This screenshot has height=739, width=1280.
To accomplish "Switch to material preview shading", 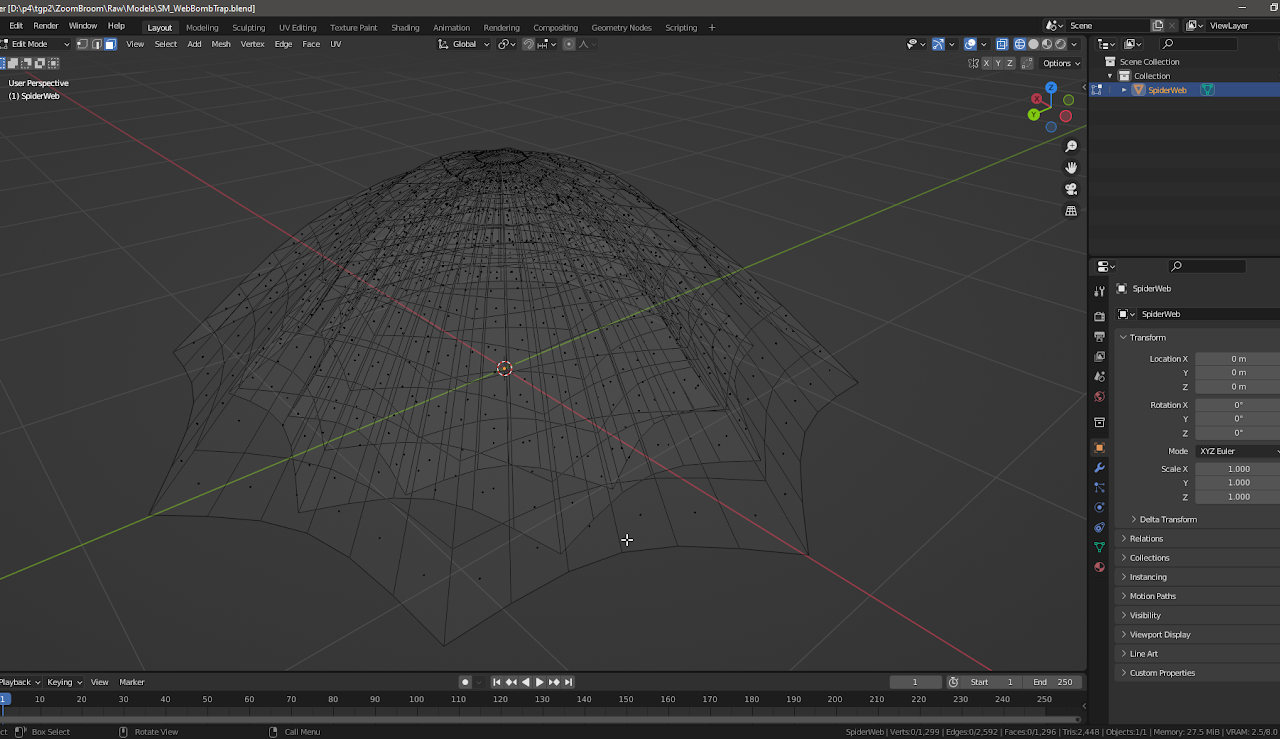I will 1047,44.
